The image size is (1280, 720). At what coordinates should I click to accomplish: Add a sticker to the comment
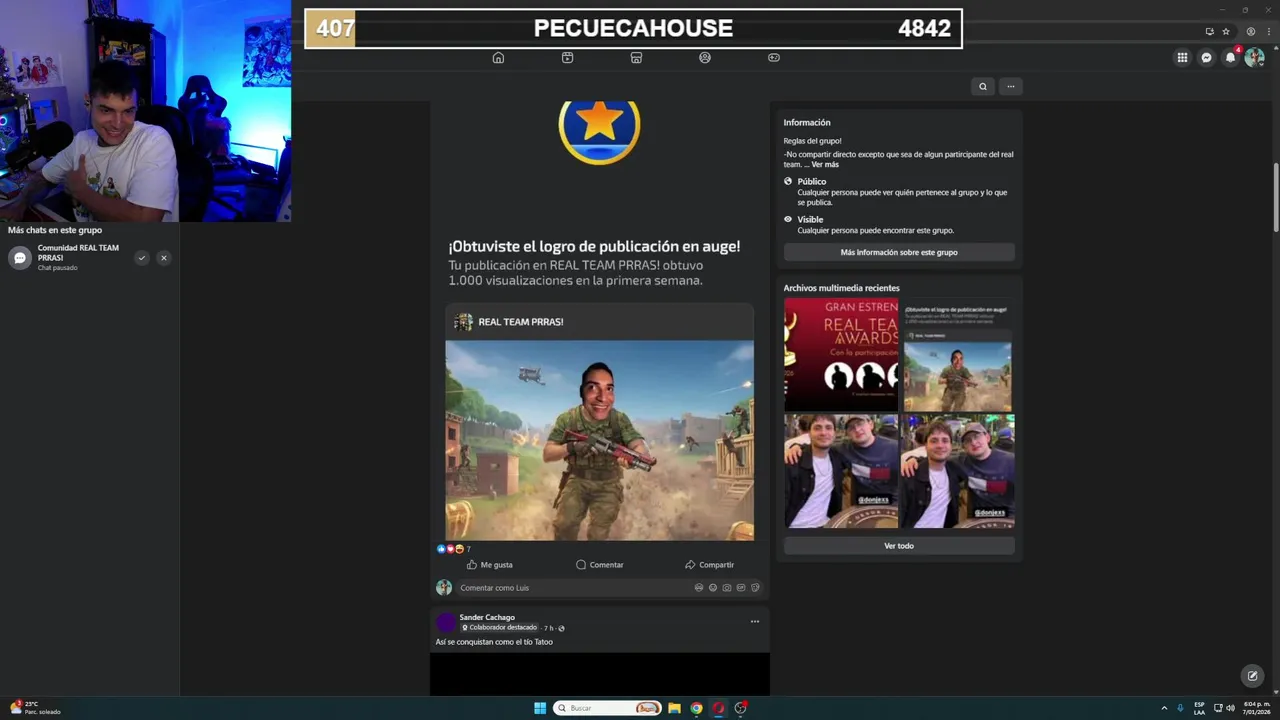point(755,588)
